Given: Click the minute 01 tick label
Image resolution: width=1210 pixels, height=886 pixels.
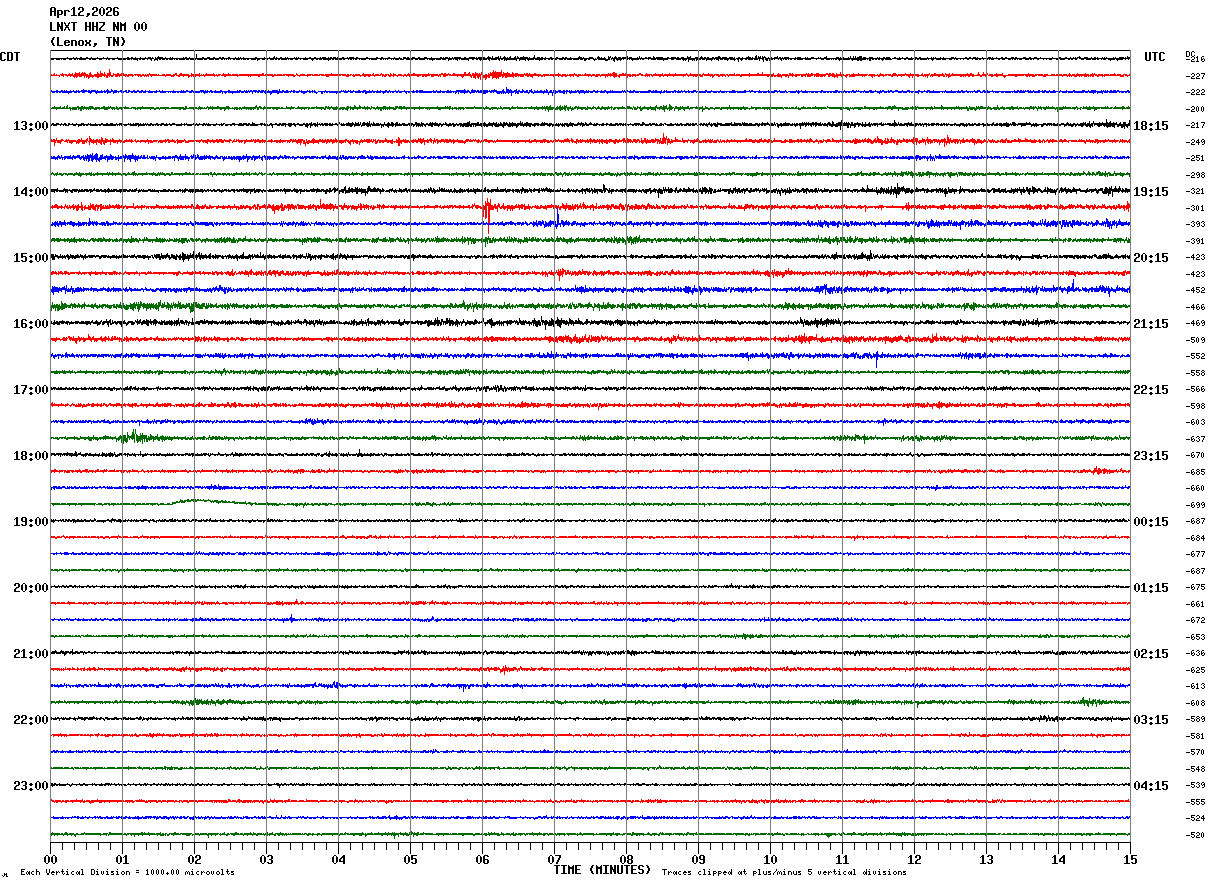Looking at the screenshot, I should tap(122, 860).
